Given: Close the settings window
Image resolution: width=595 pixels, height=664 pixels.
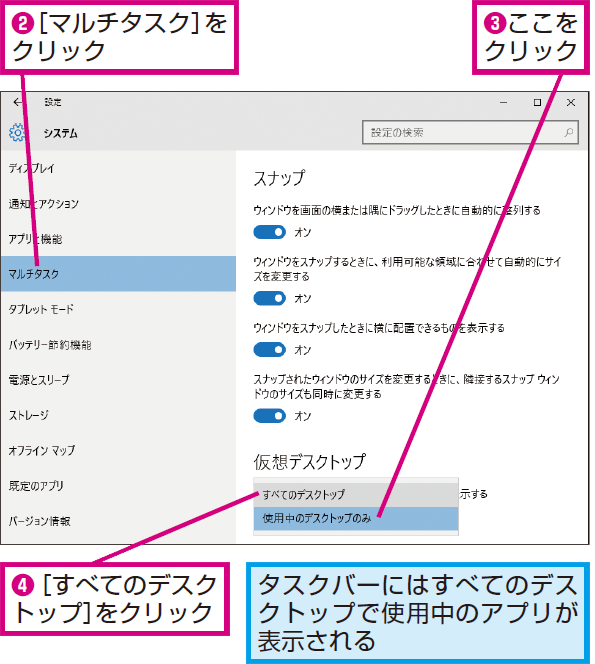Looking at the screenshot, I should tap(571, 102).
